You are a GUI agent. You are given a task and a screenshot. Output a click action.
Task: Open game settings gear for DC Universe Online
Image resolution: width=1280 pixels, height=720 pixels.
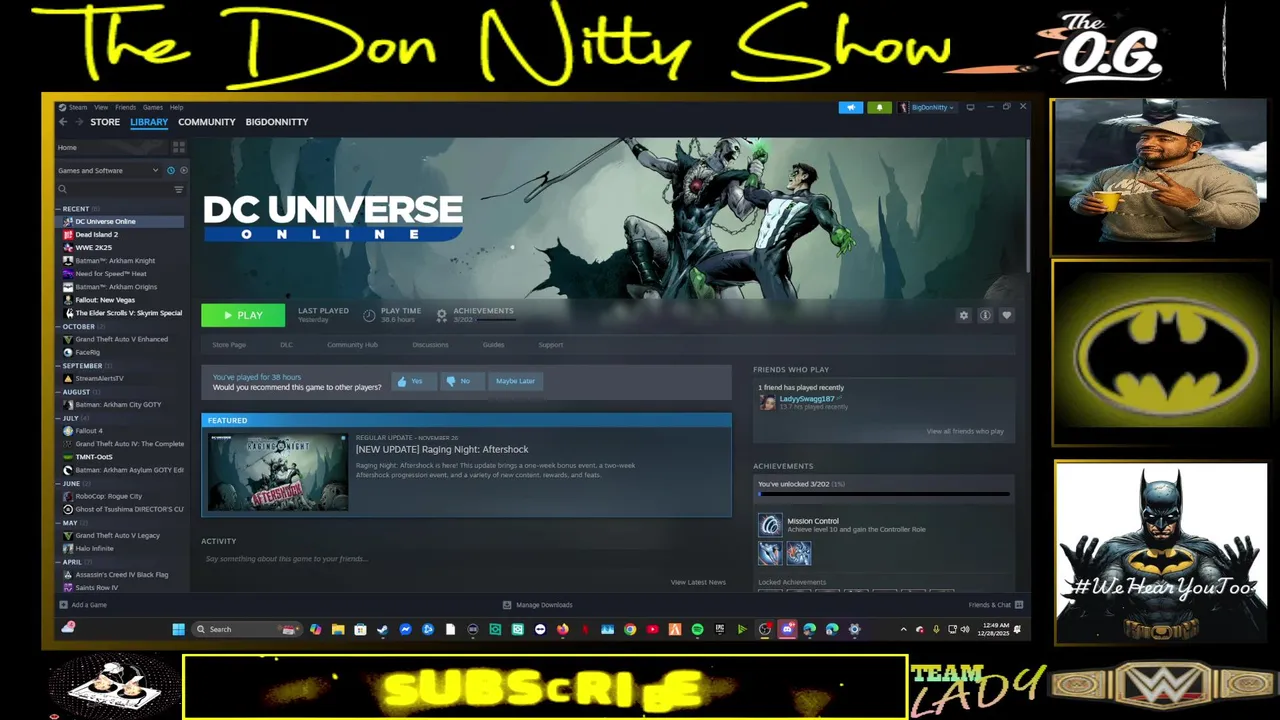point(964,315)
